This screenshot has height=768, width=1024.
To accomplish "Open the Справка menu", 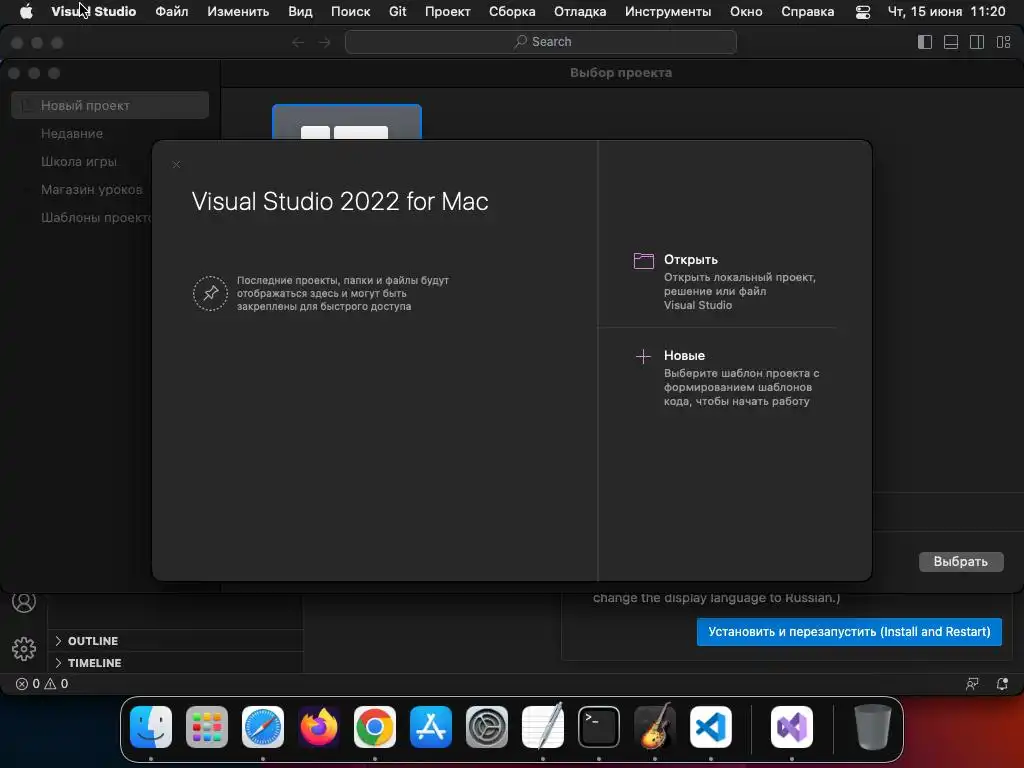I will 807,11.
